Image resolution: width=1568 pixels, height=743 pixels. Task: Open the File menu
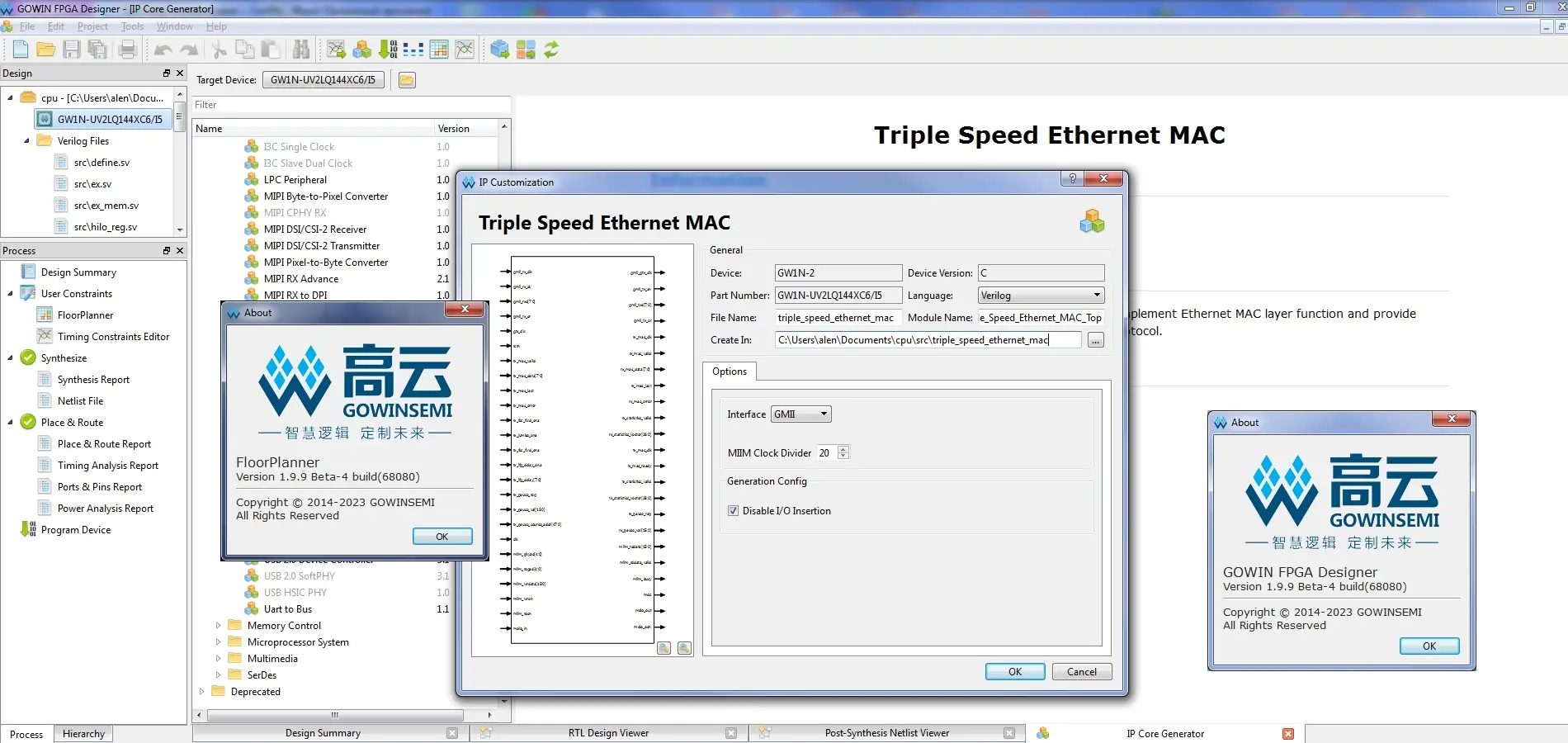coord(27,26)
